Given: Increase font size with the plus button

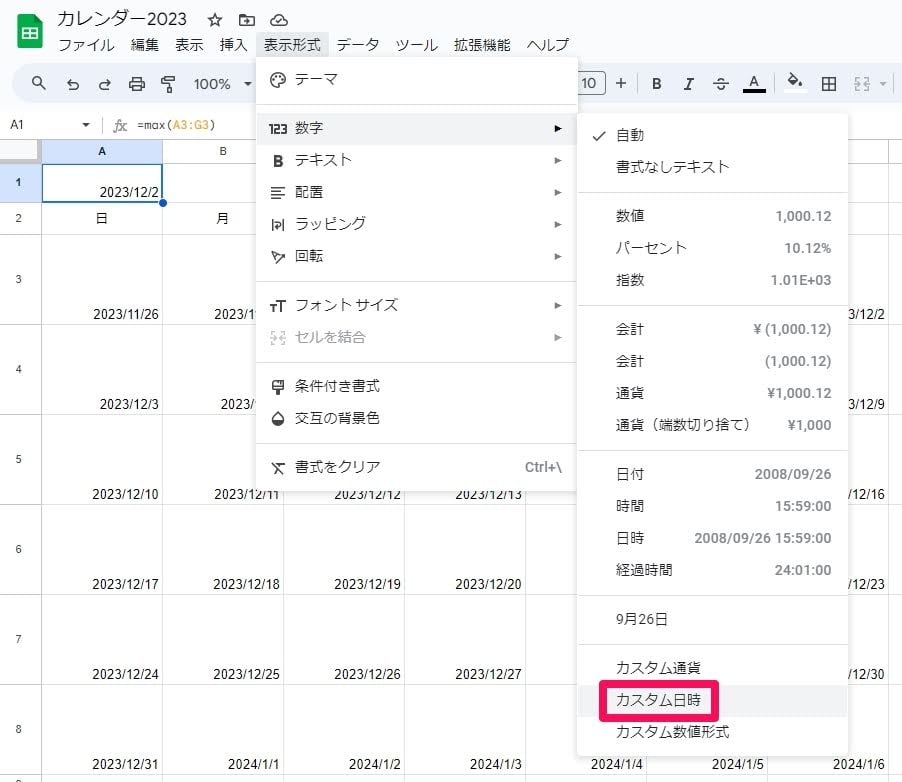Looking at the screenshot, I should (621, 83).
